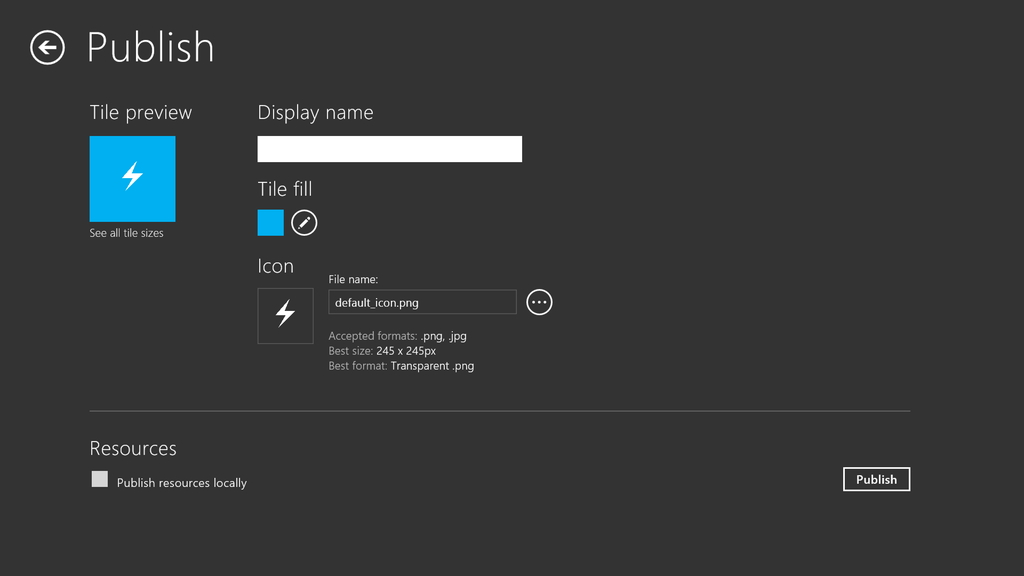Edit tile fill with the pencil icon
Image resolution: width=1024 pixels, height=576 pixels.
(304, 223)
